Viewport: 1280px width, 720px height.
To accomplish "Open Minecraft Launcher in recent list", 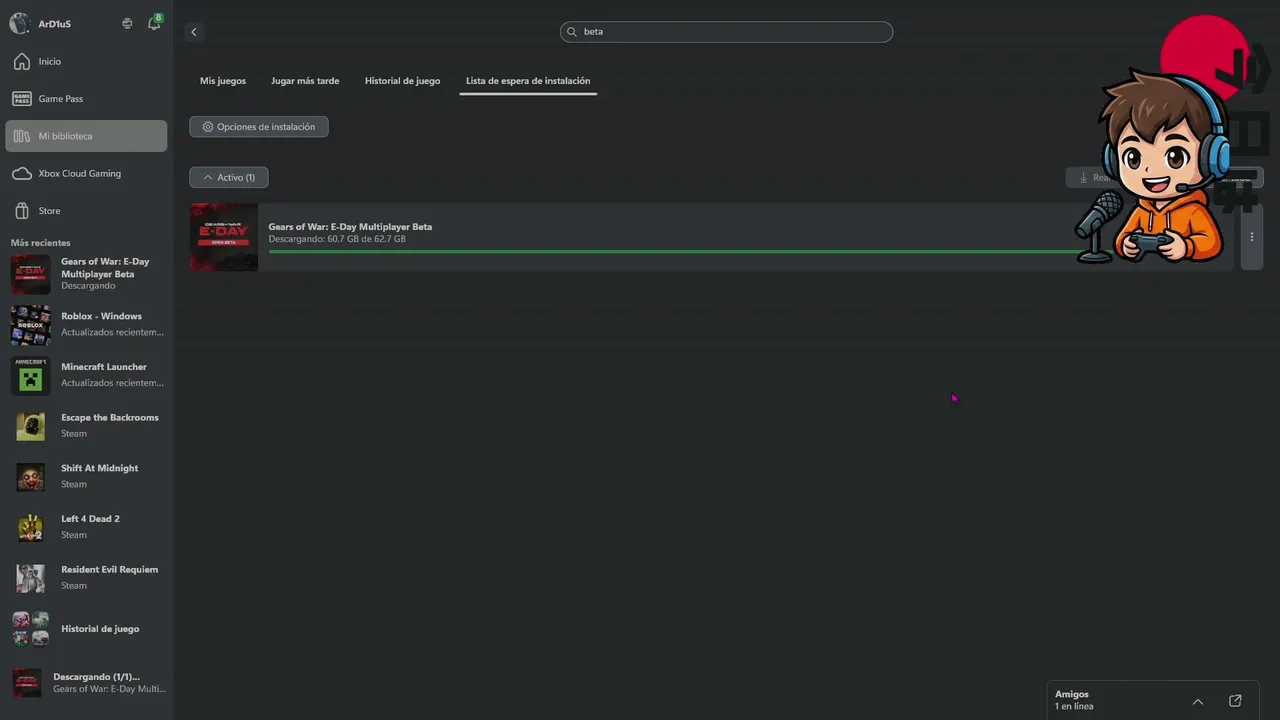I will (x=86, y=376).
